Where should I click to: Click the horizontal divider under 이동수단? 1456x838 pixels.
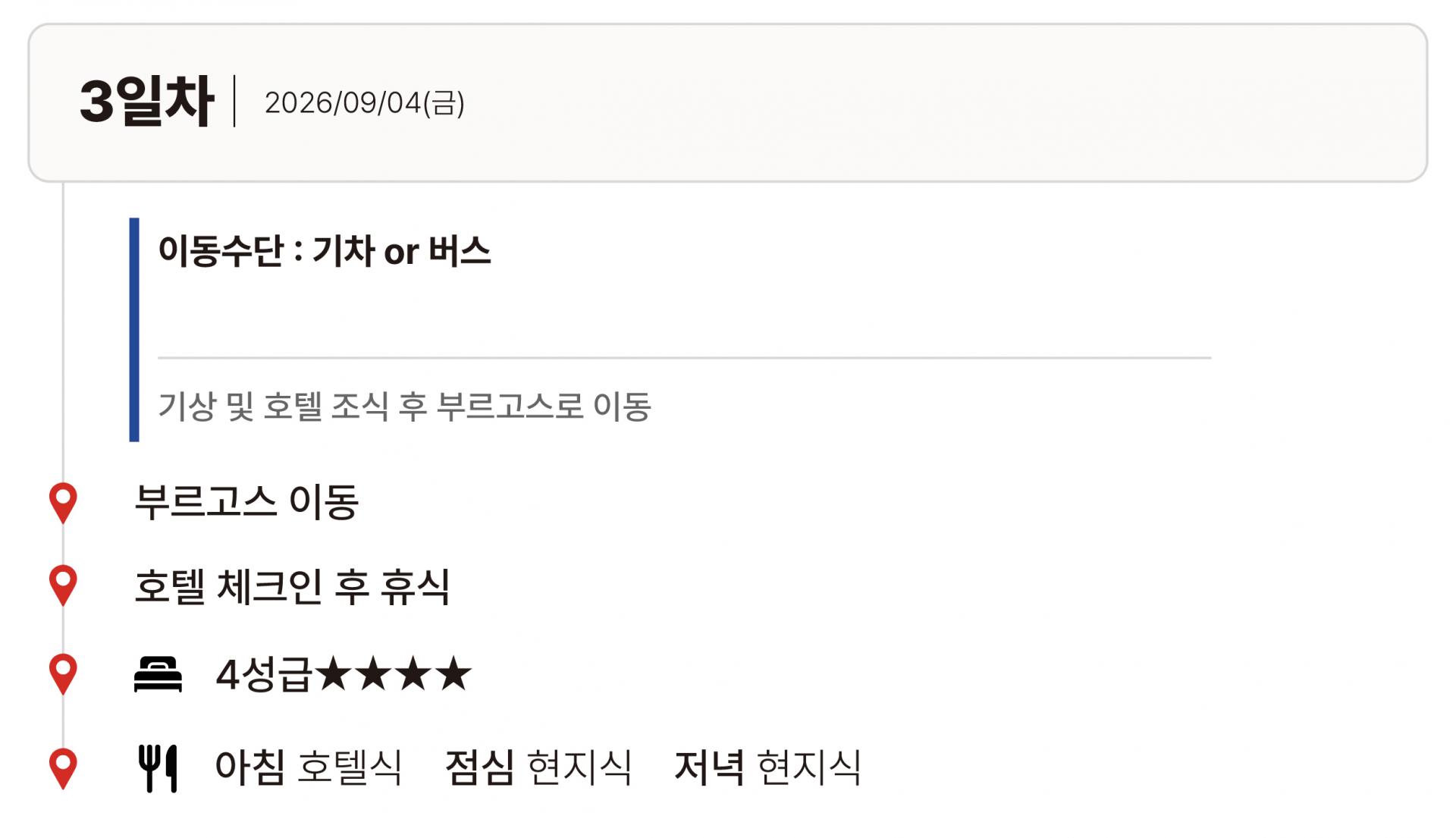coord(684,357)
